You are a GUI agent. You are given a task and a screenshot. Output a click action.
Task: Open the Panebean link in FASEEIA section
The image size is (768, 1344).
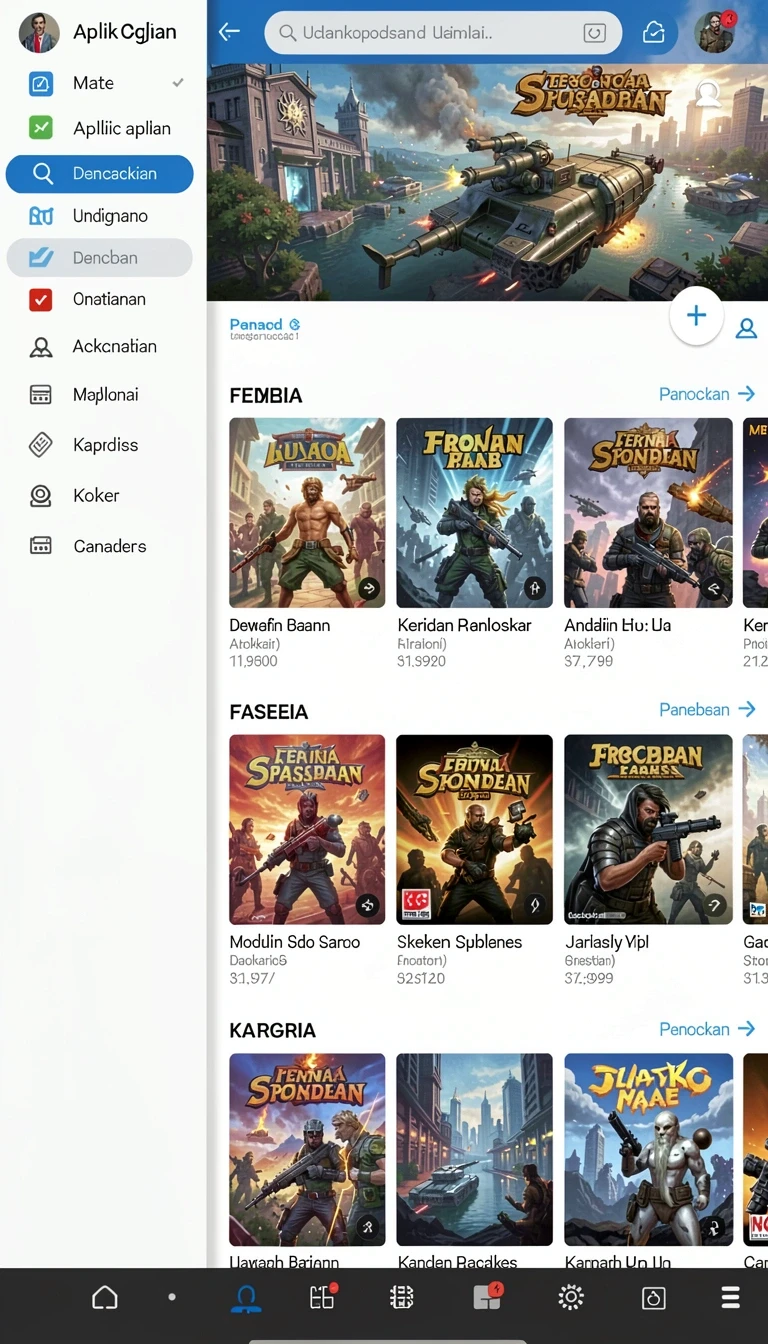(x=706, y=709)
